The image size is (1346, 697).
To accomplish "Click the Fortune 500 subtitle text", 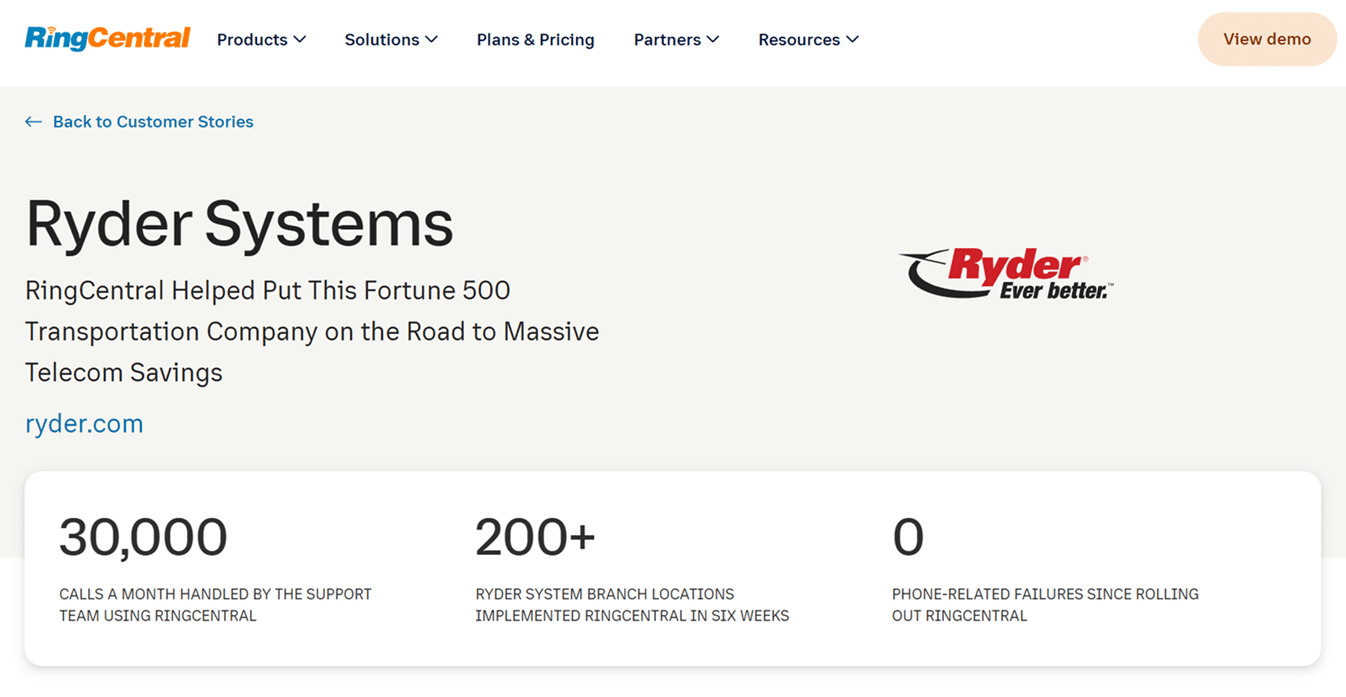I will point(311,331).
